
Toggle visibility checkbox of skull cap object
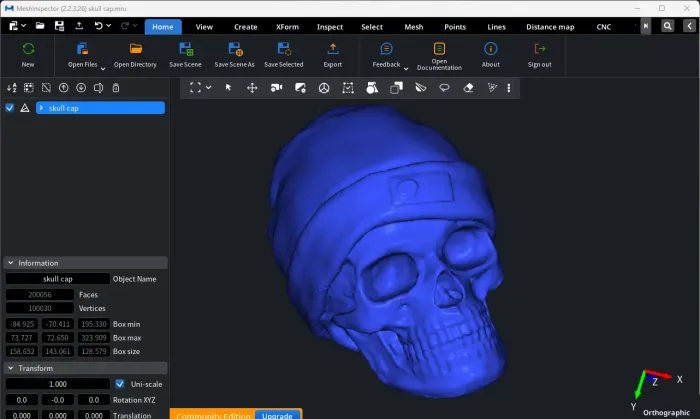pos(9,108)
